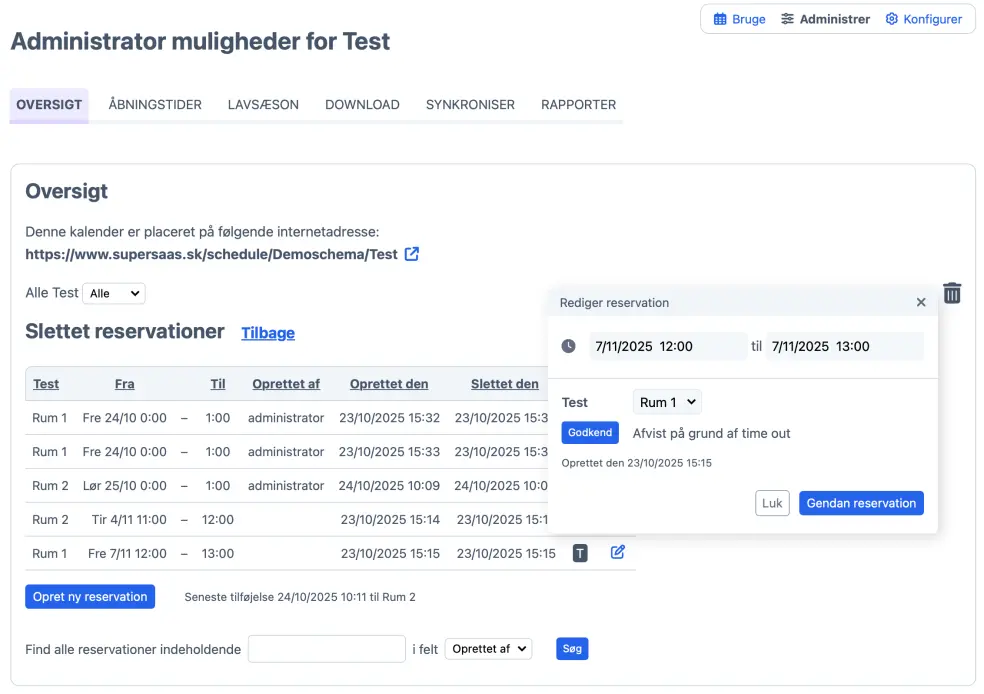Expand the Alle Test dropdown
Screen dimensions: 984x694
pyautogui.click(x=114, y=294)
